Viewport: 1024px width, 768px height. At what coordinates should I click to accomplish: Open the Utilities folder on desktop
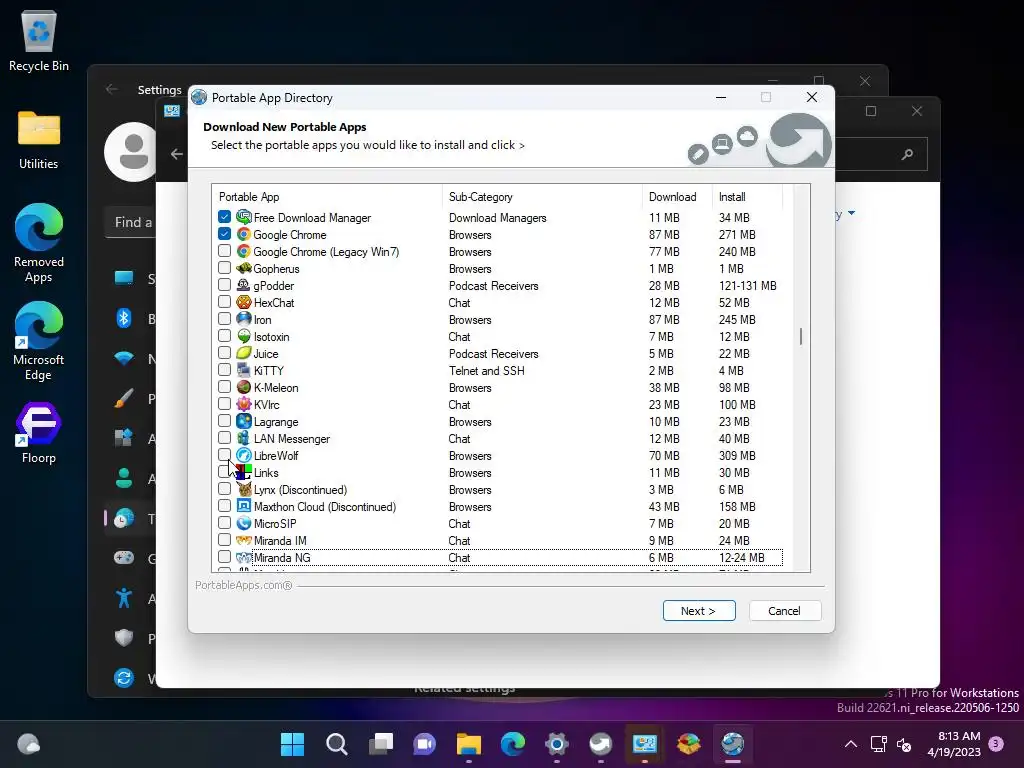click(x=39, y=140)
